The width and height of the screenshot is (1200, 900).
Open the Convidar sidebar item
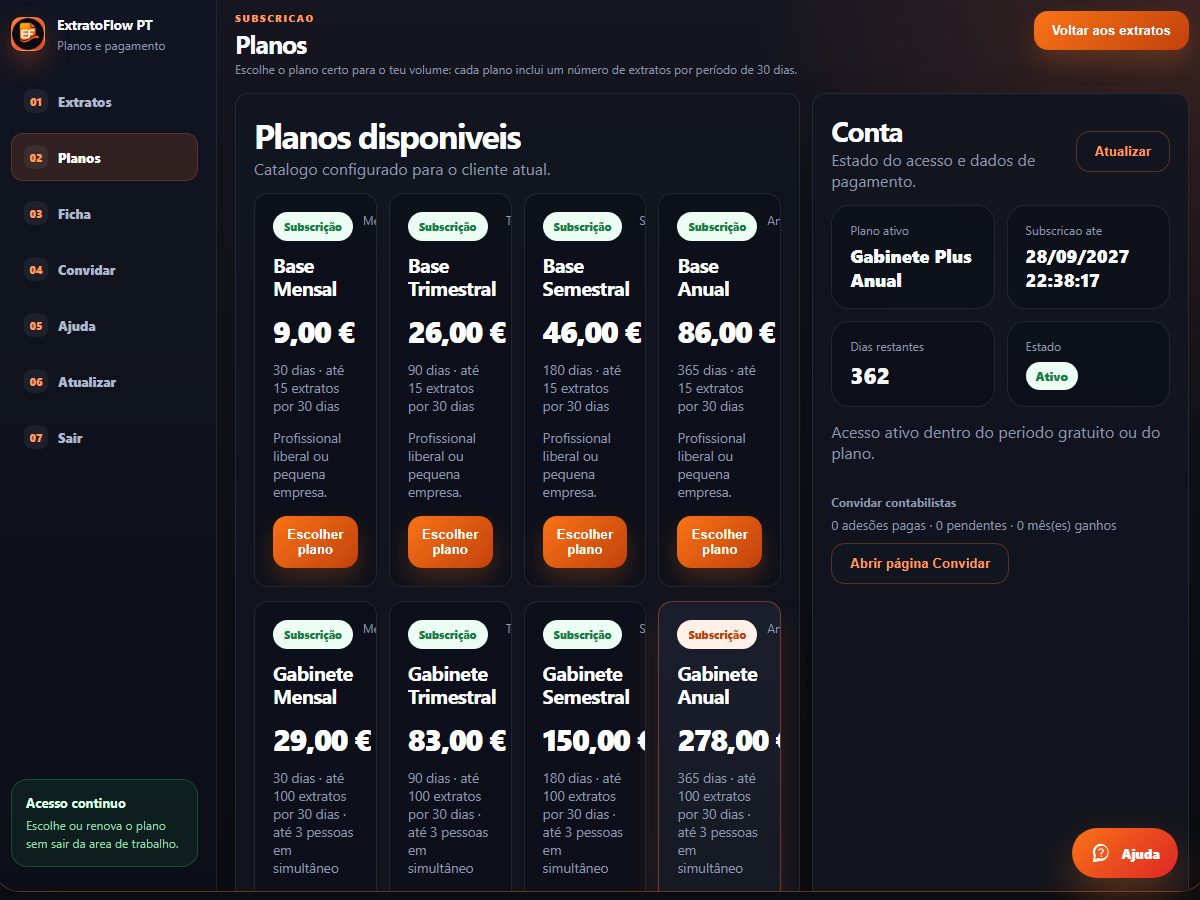pyautogui.click(x=104, y=270)
